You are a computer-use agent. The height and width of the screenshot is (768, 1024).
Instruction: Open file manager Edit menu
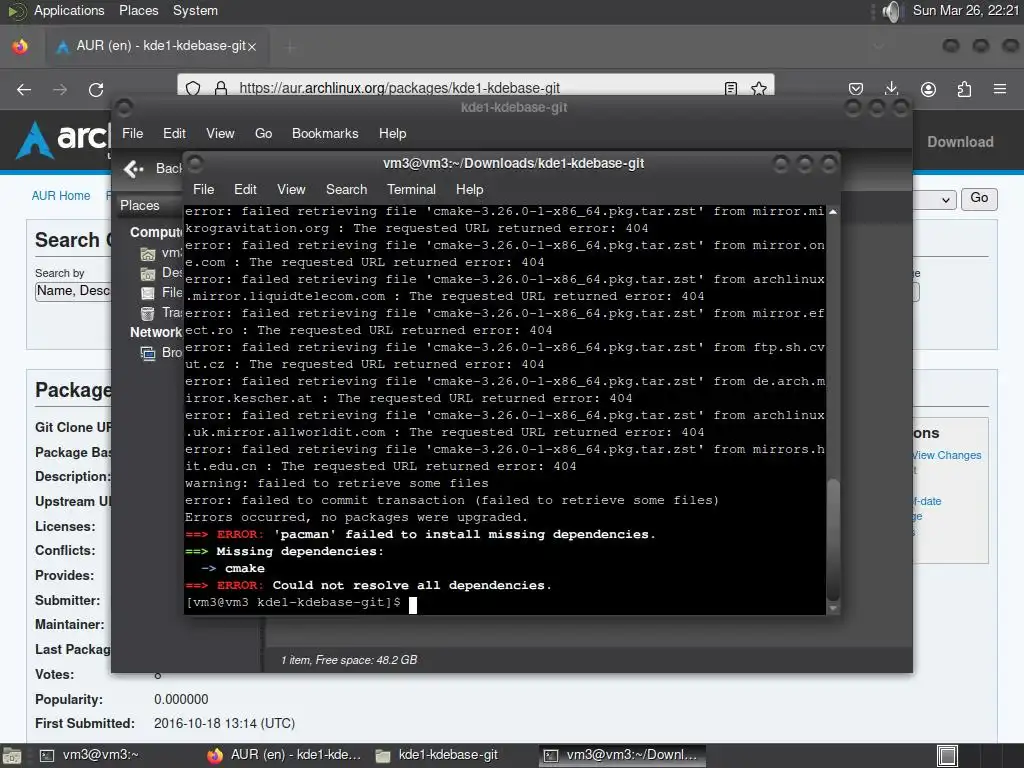[174, 133]
